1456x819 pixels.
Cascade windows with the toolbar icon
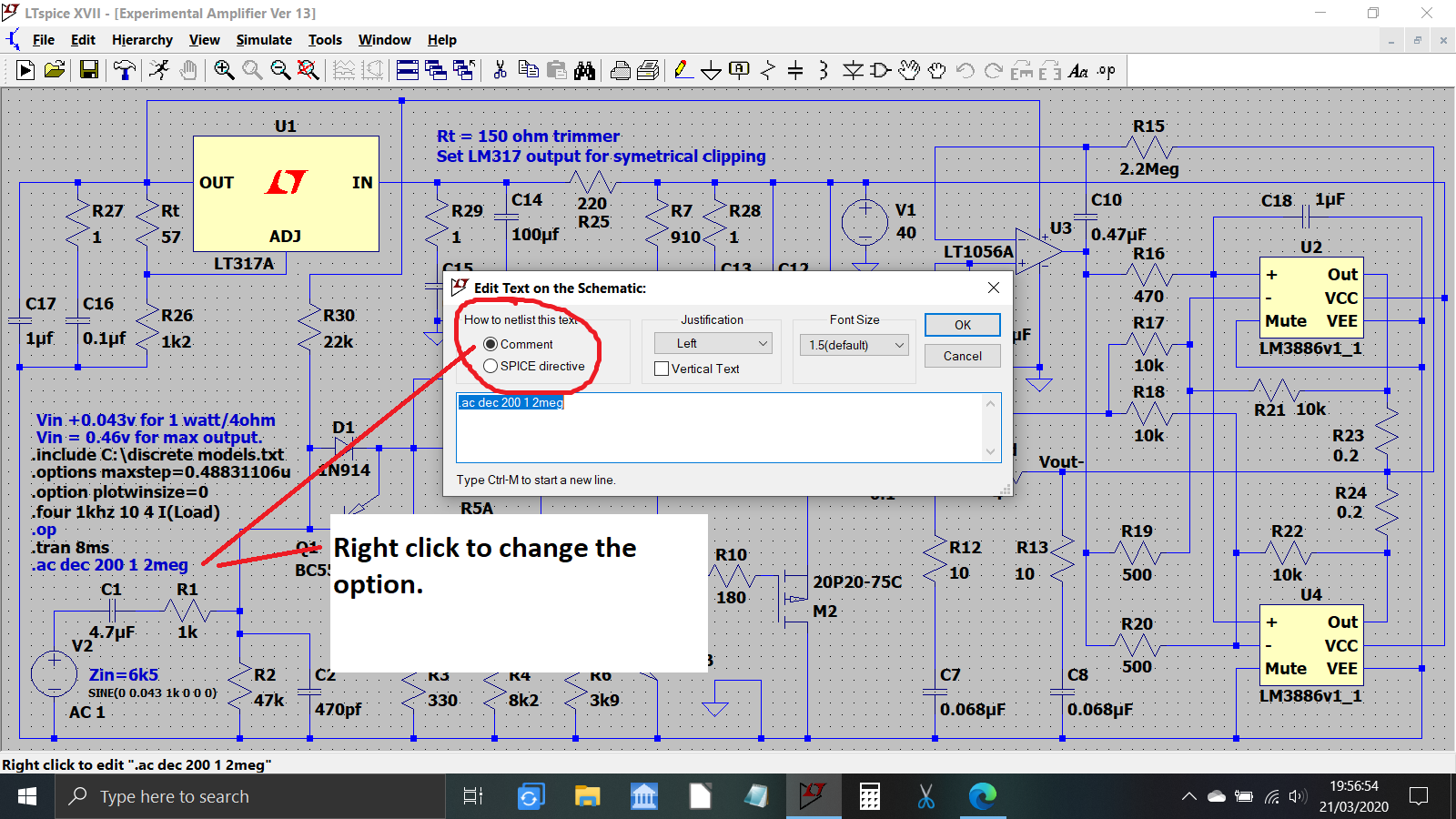click(436, 70)
